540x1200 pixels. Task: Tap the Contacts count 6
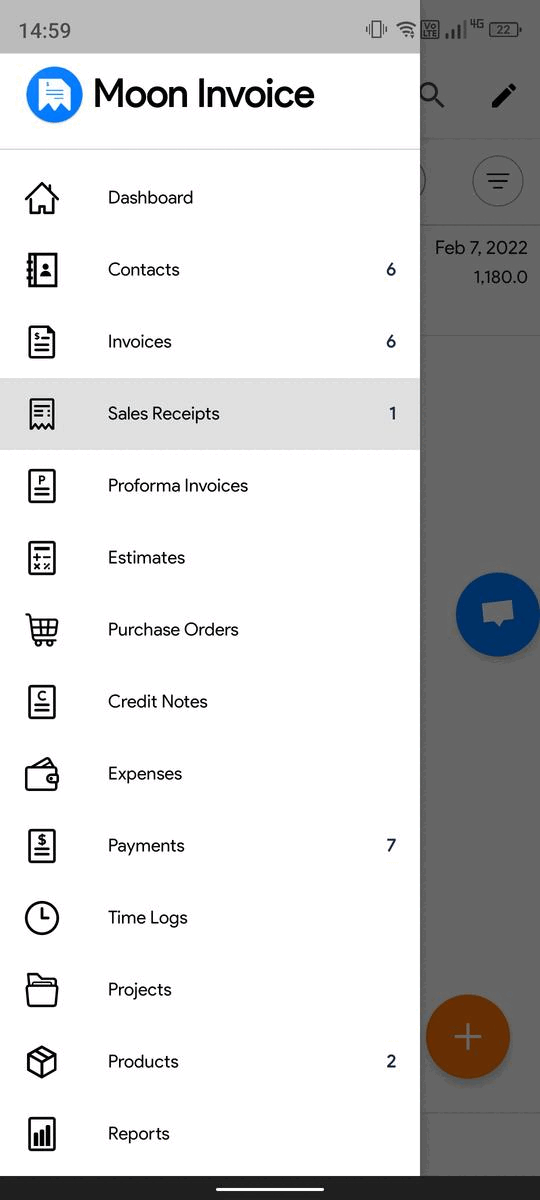(391, 270)
